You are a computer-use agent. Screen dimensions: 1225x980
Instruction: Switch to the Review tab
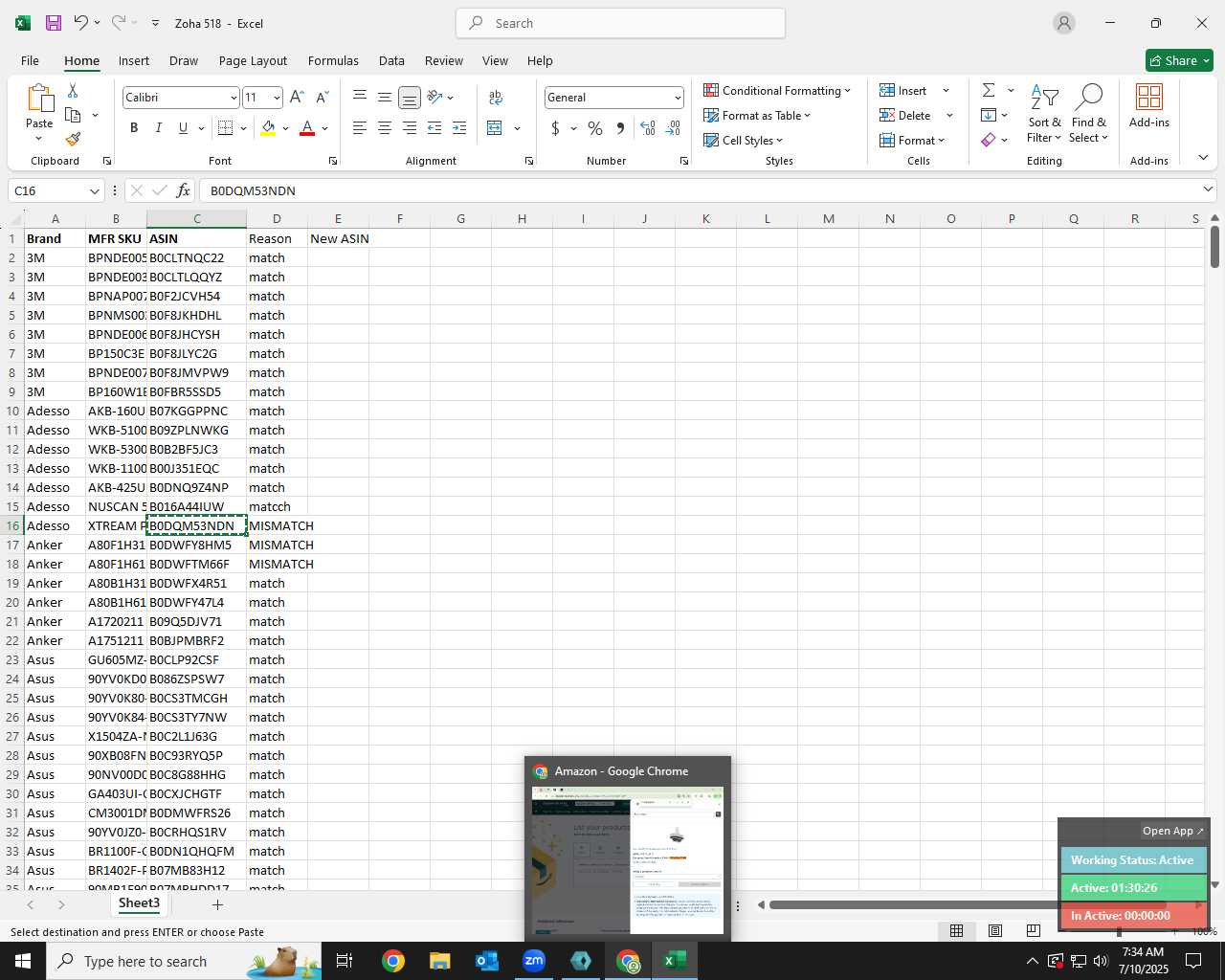click(x=444, y=60)
